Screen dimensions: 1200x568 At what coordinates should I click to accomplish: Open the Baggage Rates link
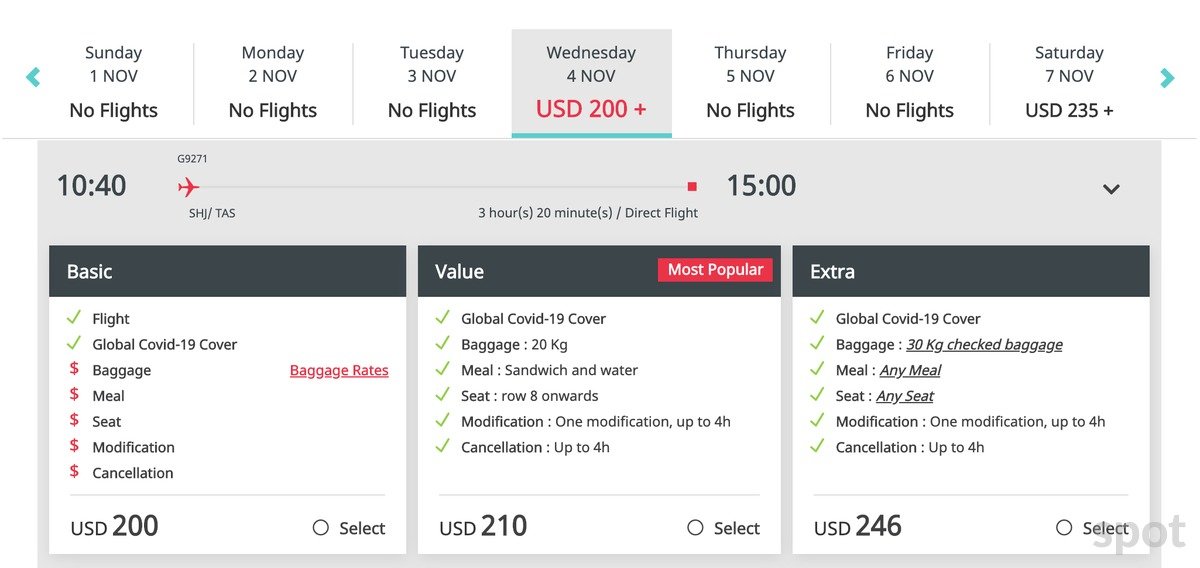(339, 370)
